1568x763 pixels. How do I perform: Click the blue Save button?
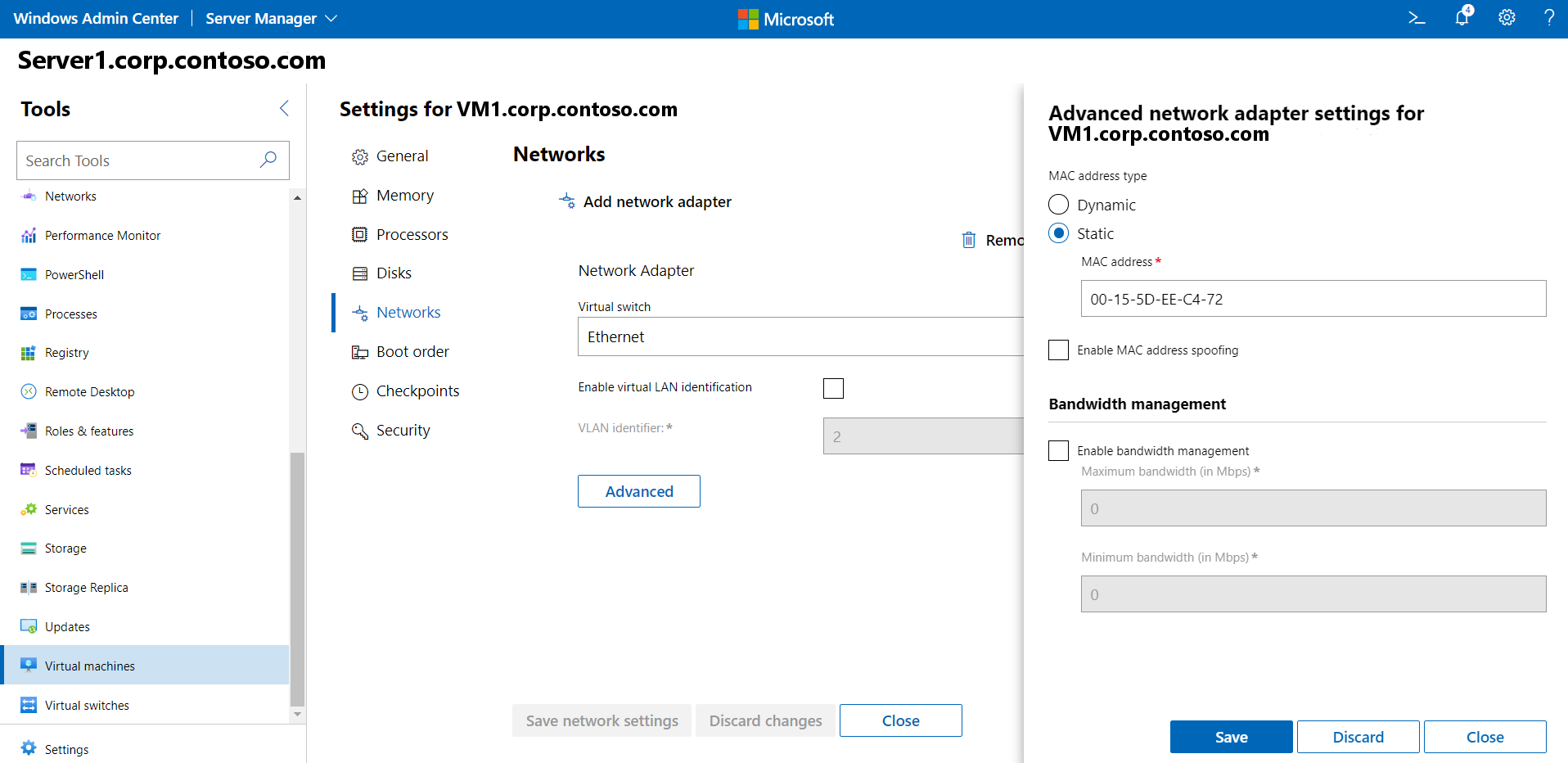click(1231, 737)
